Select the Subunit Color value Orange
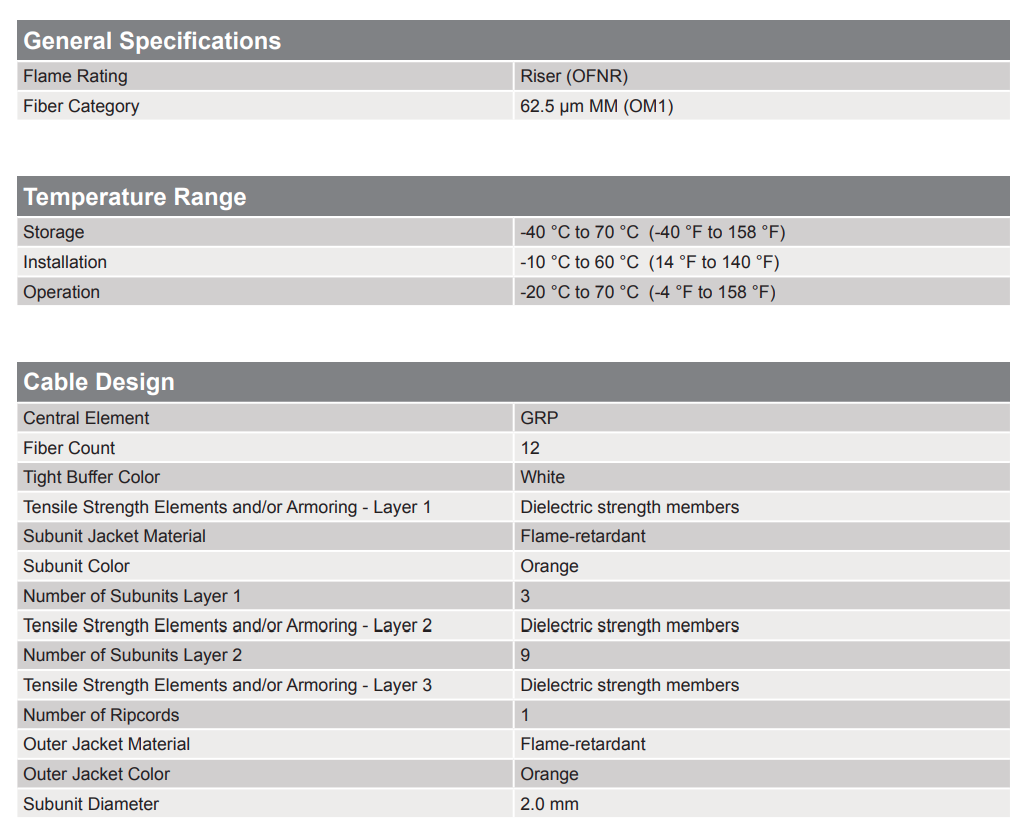The height and width of the screenshot is (832, 1033). [549, 566]
